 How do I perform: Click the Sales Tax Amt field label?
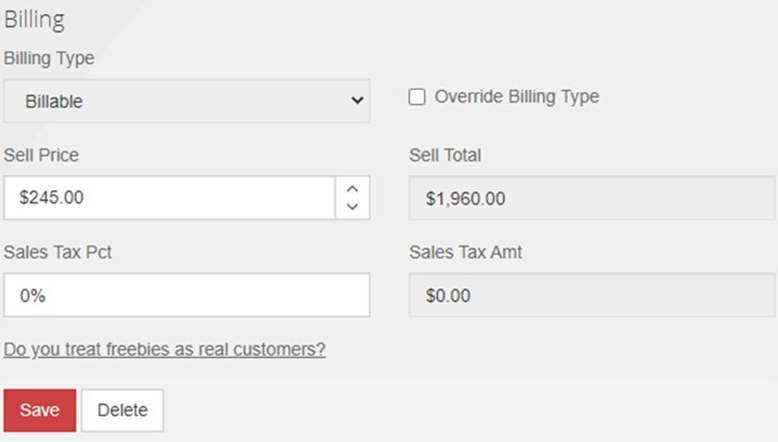pos(465,252)
